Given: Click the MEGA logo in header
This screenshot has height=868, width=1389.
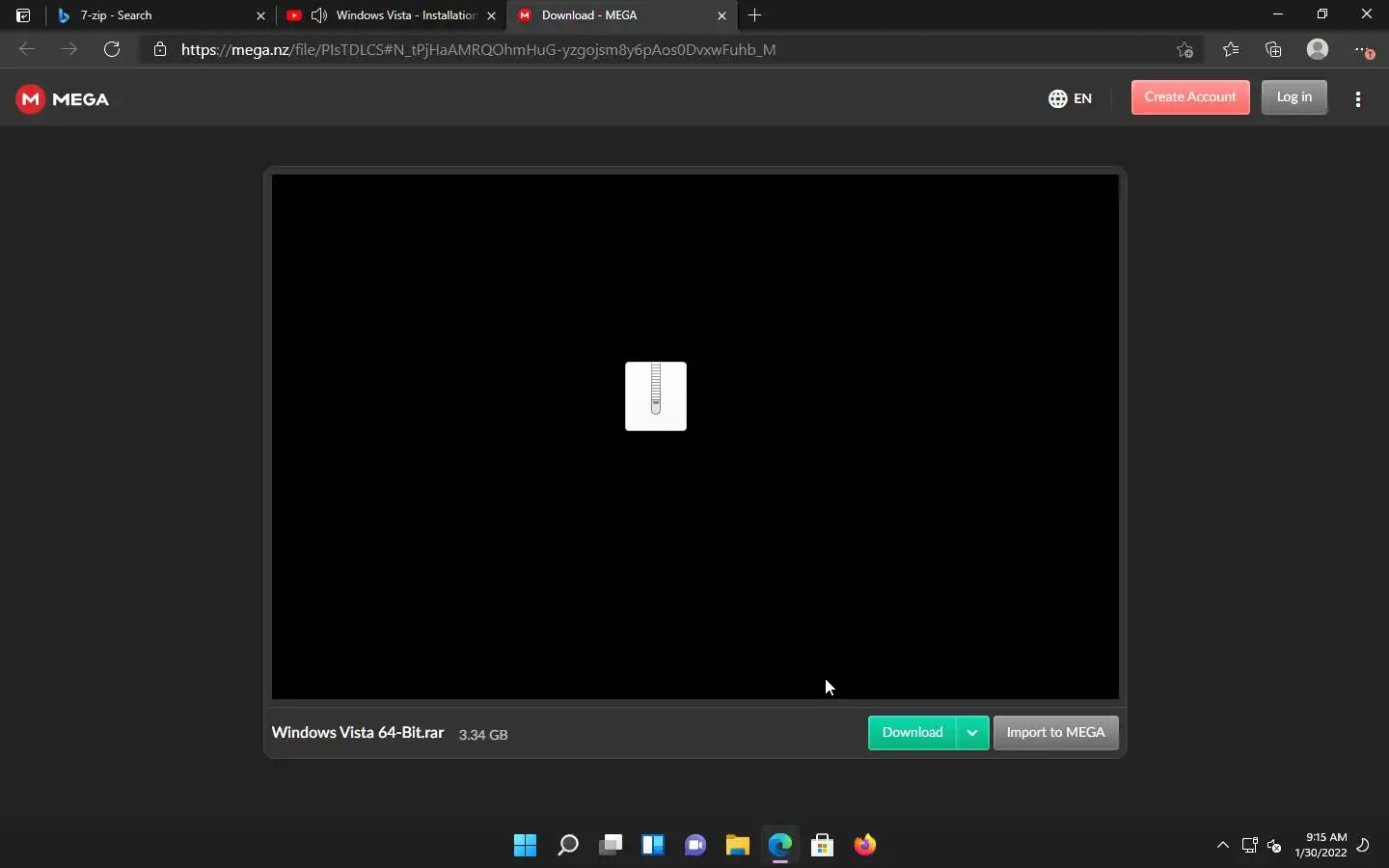Looking at the screenshot, I should click(63, 99).
